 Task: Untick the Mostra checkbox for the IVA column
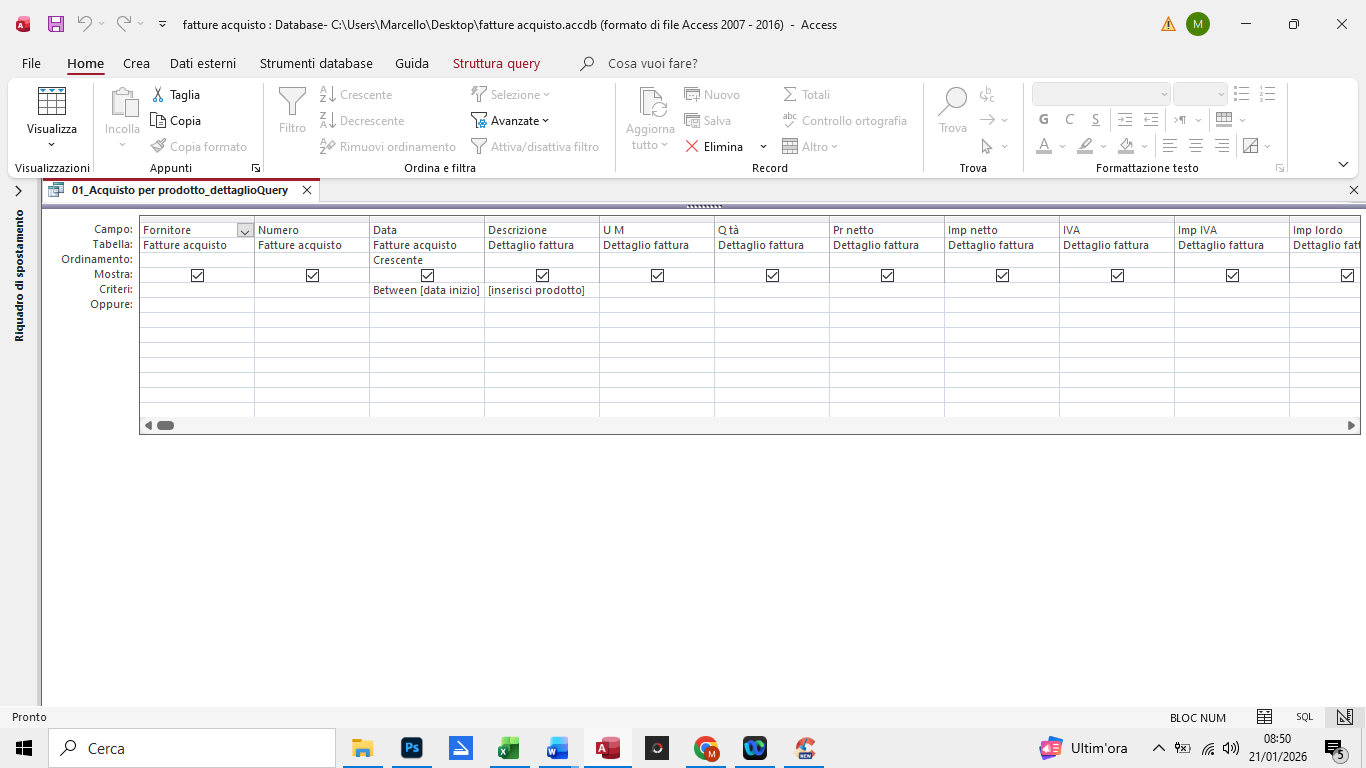click(x=1117, y=275)
